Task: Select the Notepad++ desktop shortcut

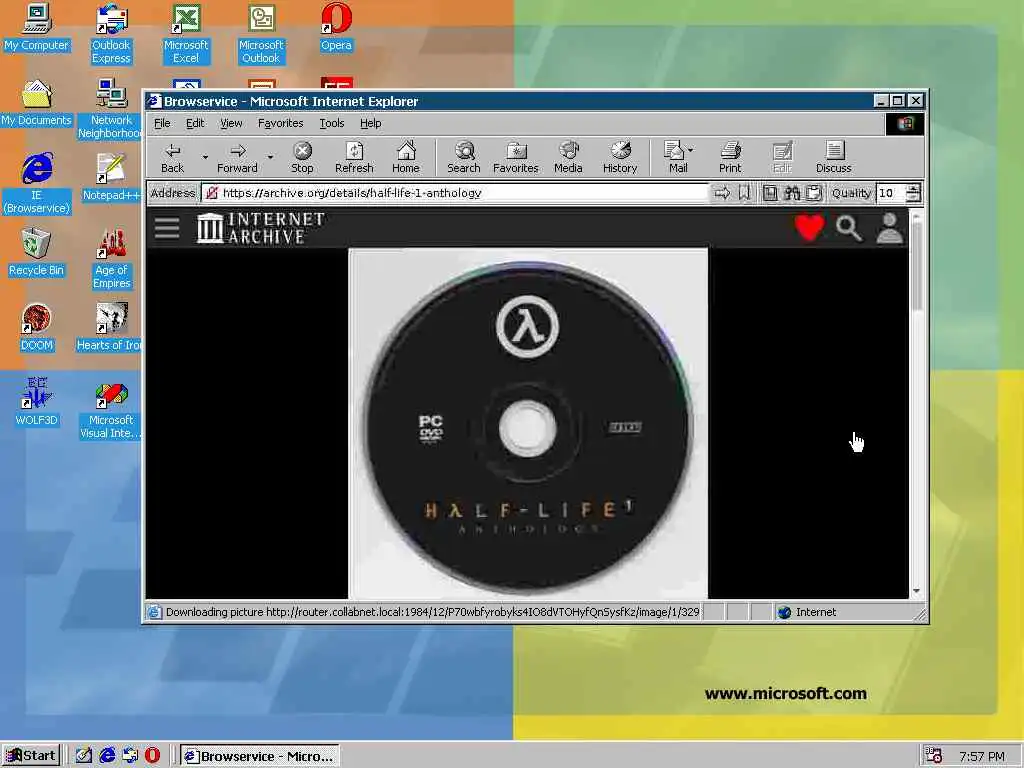Action: coord(111,178)
